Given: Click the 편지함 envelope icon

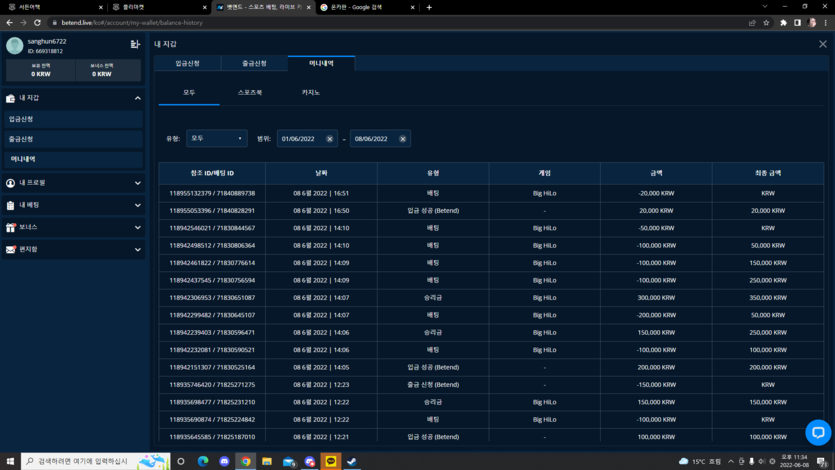Looking at the screenshot, I should click(10, 250).
